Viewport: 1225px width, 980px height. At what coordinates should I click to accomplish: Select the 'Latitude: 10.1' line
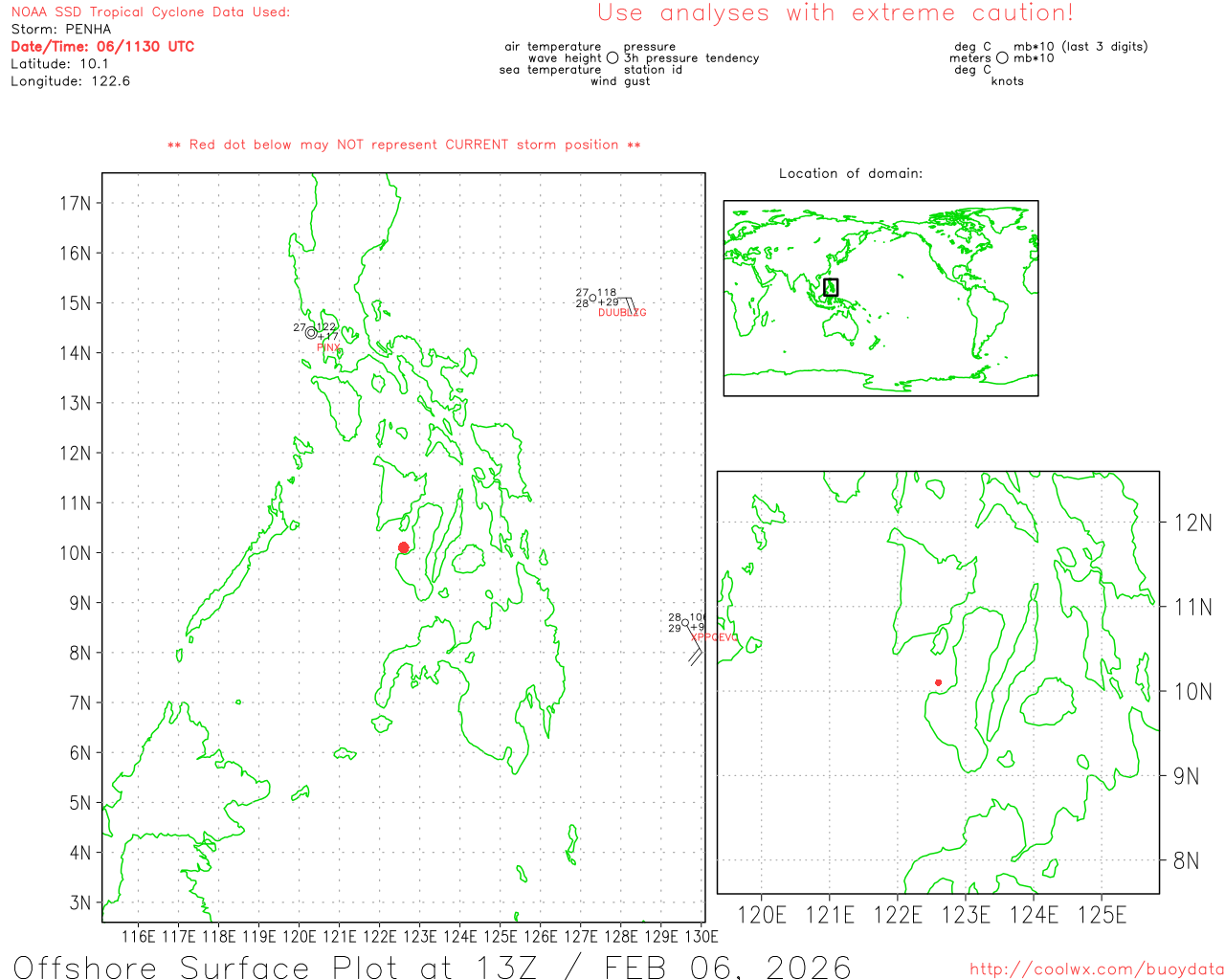pos(59,64)
